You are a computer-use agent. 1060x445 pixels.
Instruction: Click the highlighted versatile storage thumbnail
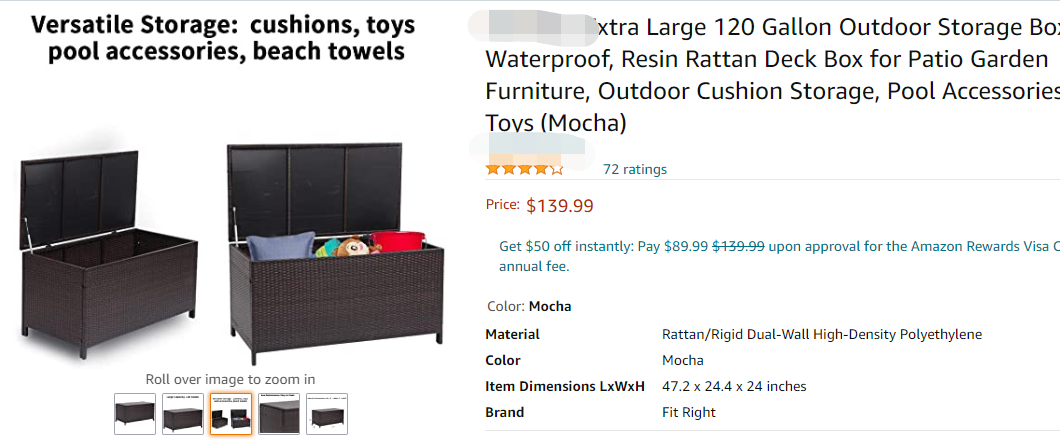(x=230, y=413)
